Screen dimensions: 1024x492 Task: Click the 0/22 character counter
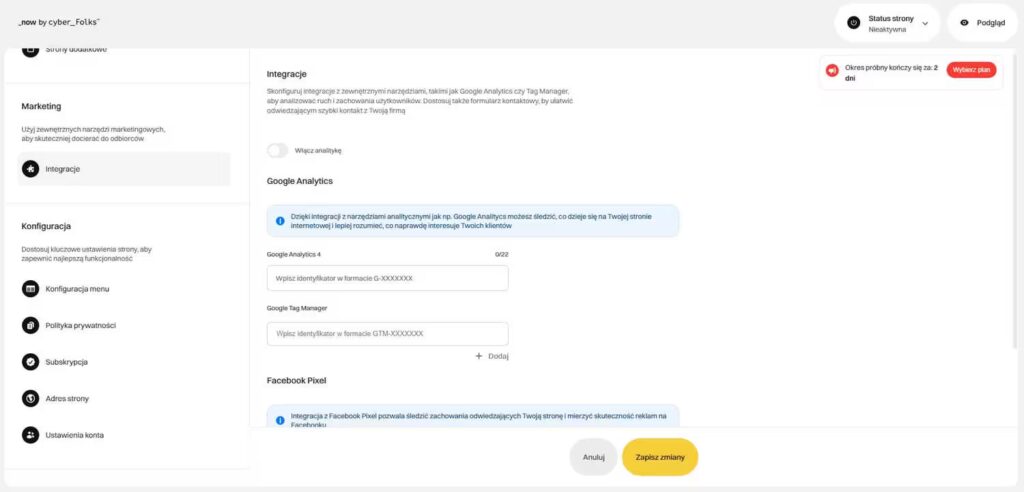point(502,254)
